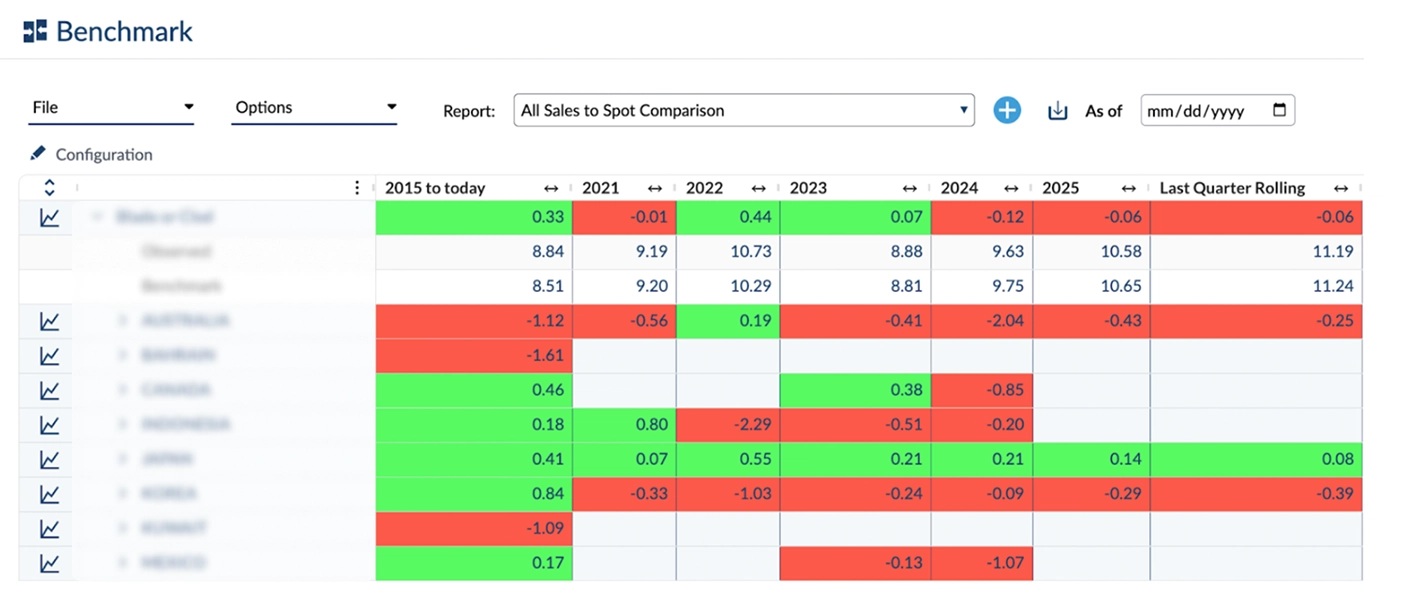Open the three-dot menu in table header

click(x=357, y=187)
